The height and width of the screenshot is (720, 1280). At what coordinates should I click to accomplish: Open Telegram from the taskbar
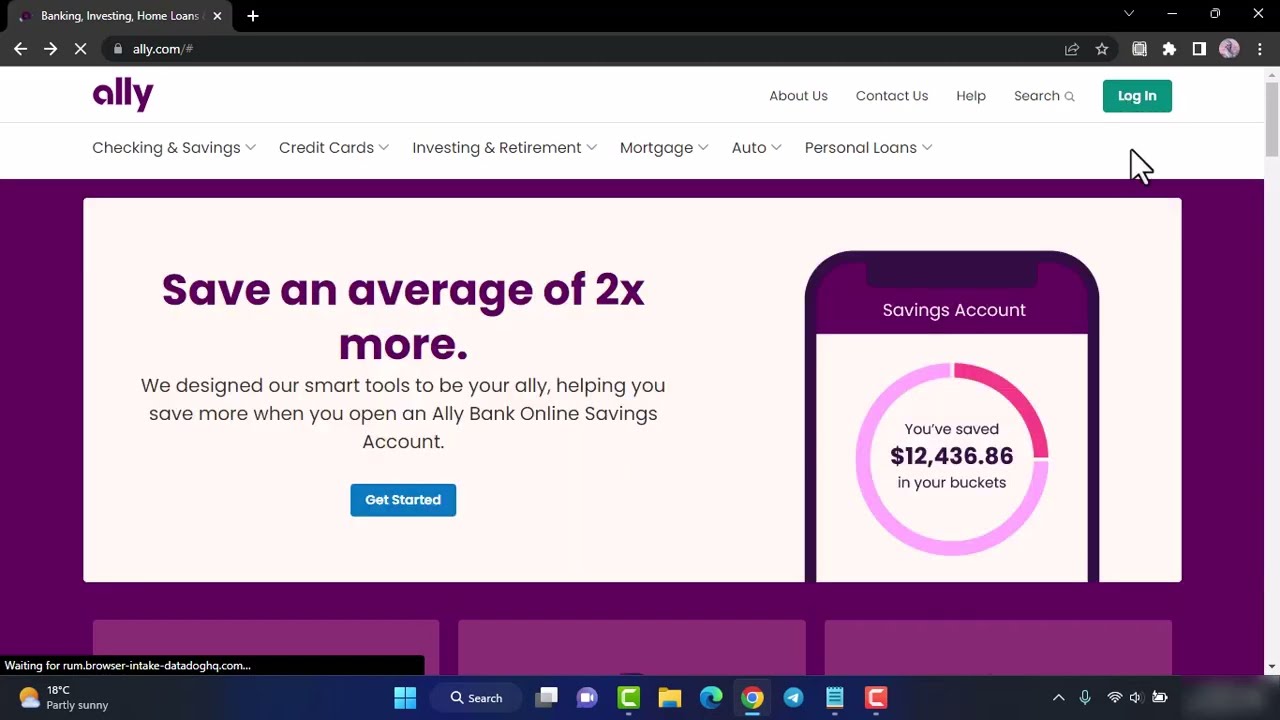pos(793,698)
